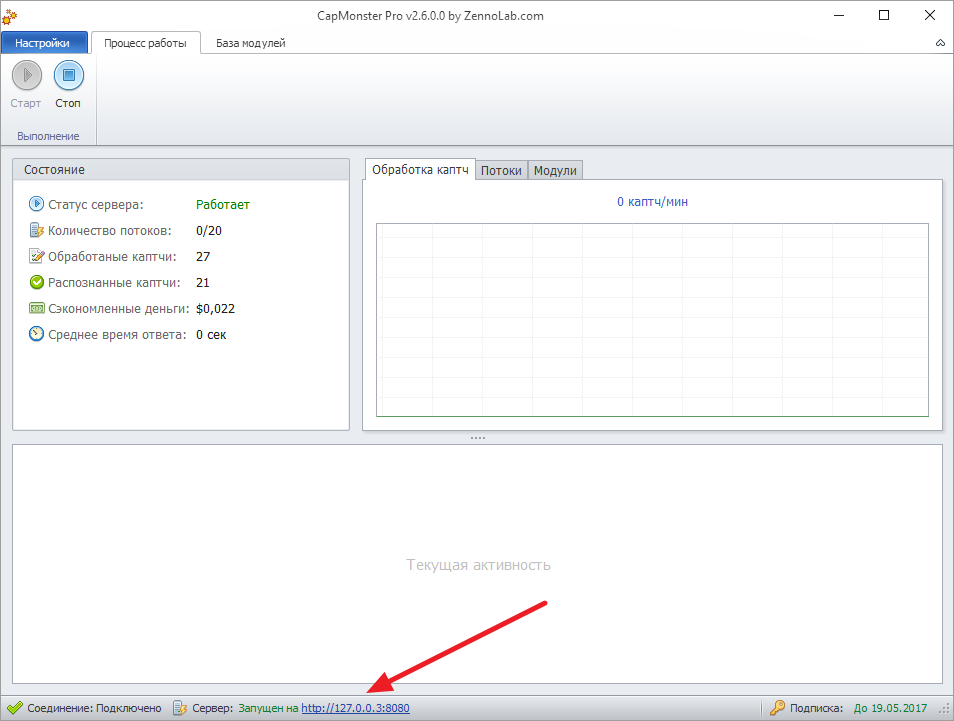Open the Настройки tab
954x721 pixels.
(x=43, y=43)
